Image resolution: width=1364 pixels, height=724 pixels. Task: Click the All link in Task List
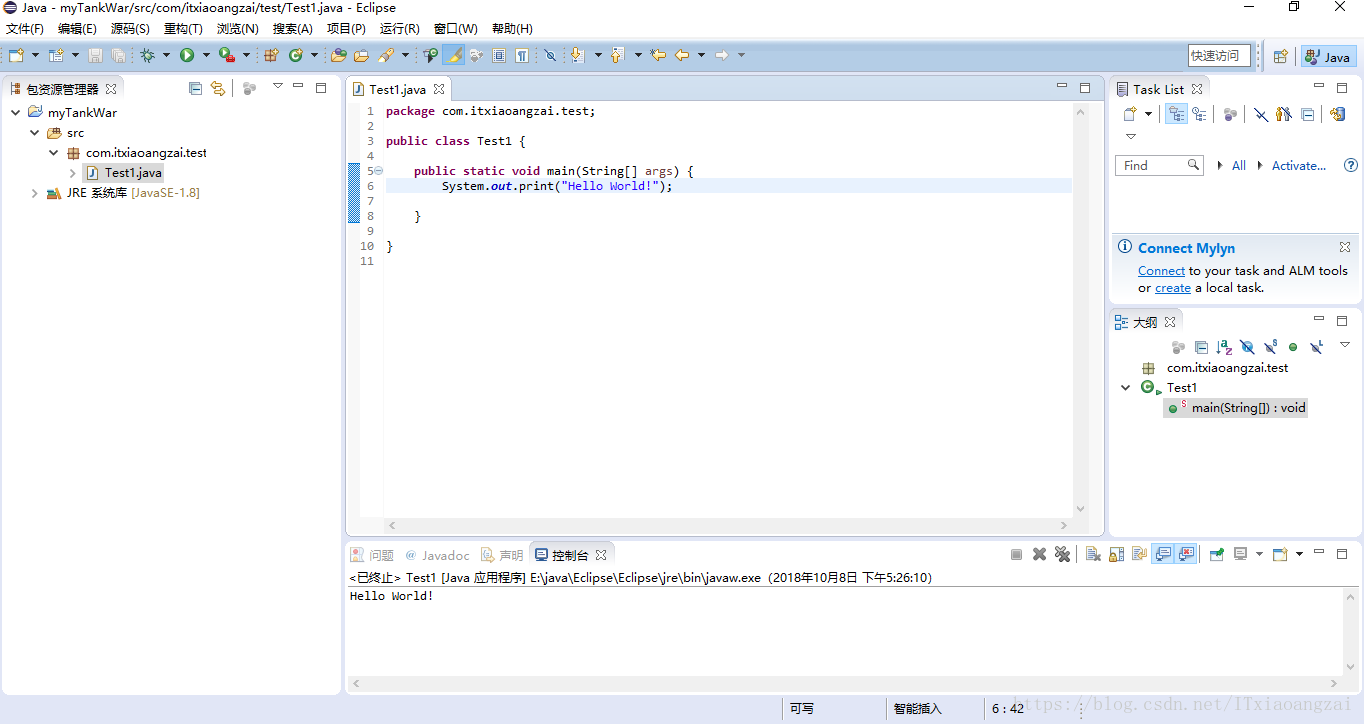(x=1239, y=166)
